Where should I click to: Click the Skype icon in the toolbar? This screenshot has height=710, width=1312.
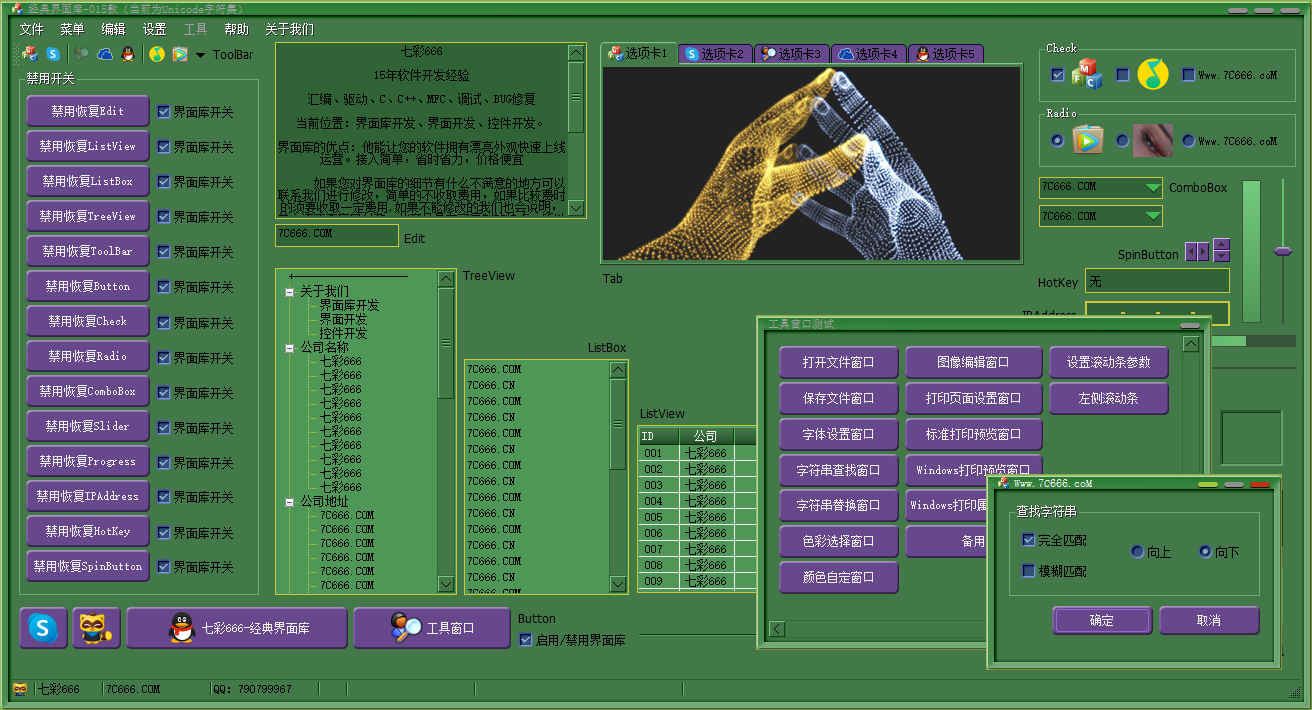[53, 55]
